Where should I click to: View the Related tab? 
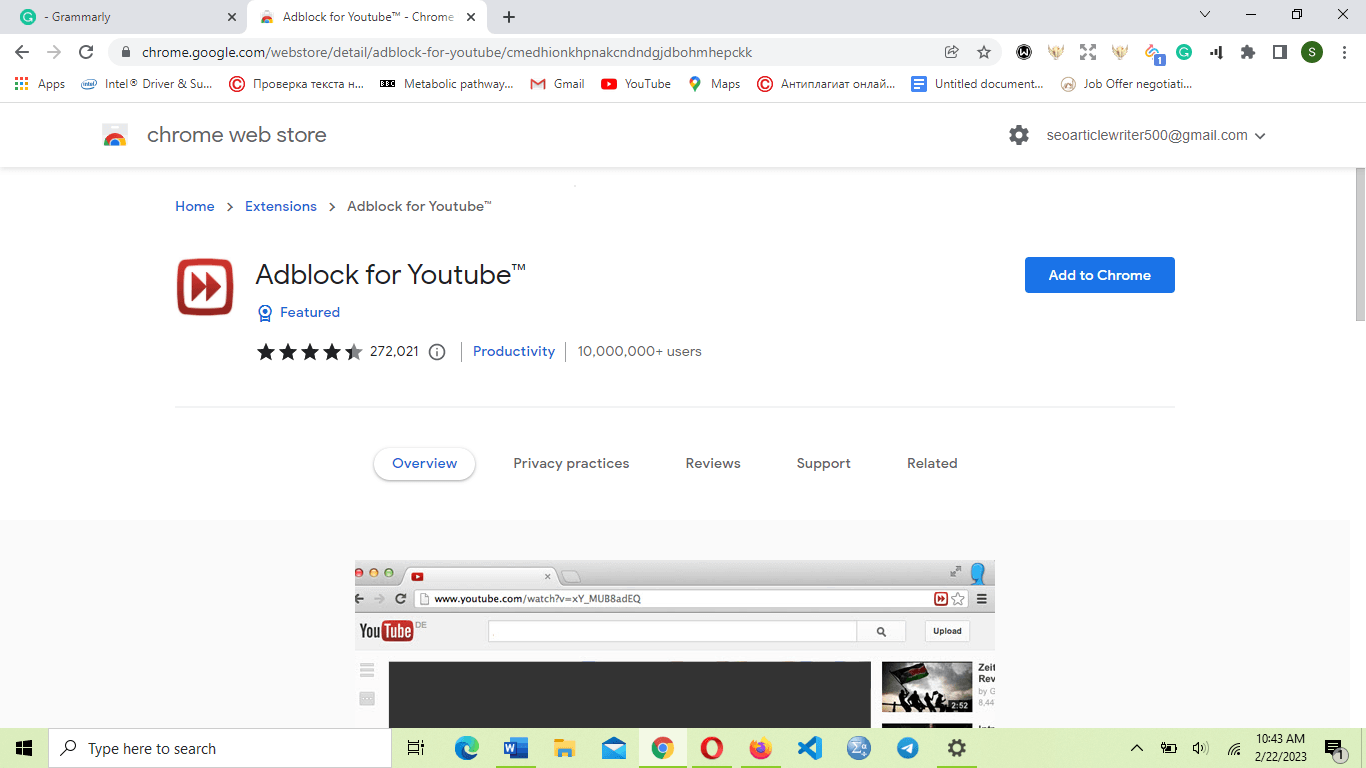coord(932,463)
